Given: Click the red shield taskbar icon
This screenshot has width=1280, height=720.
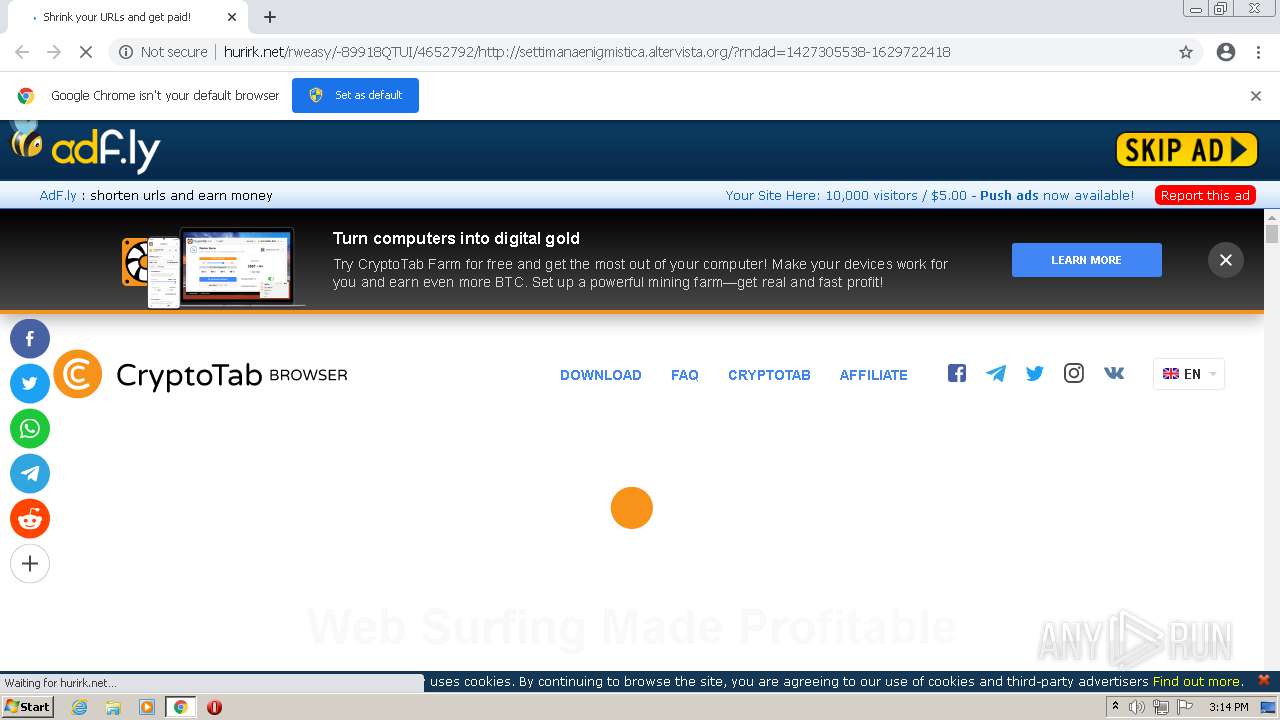Looking at the screenshot, I should pos(214,707).
